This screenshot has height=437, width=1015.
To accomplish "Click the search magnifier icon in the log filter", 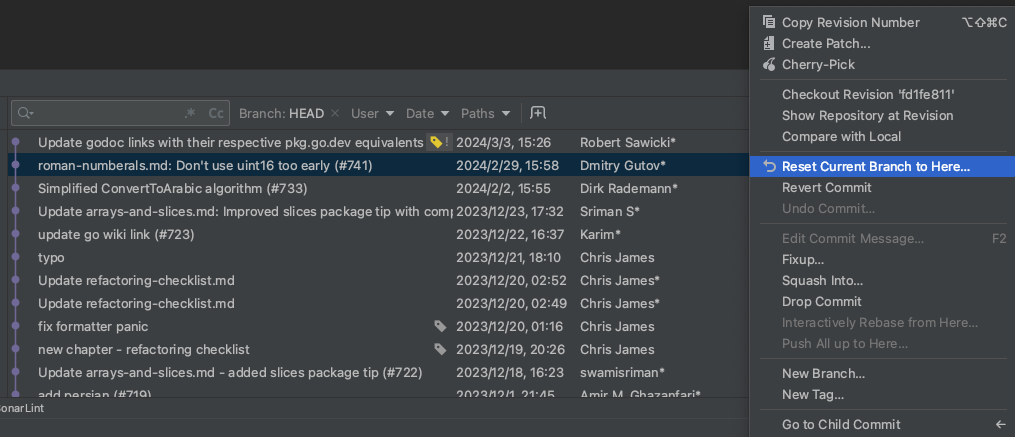I will point(26,114).
